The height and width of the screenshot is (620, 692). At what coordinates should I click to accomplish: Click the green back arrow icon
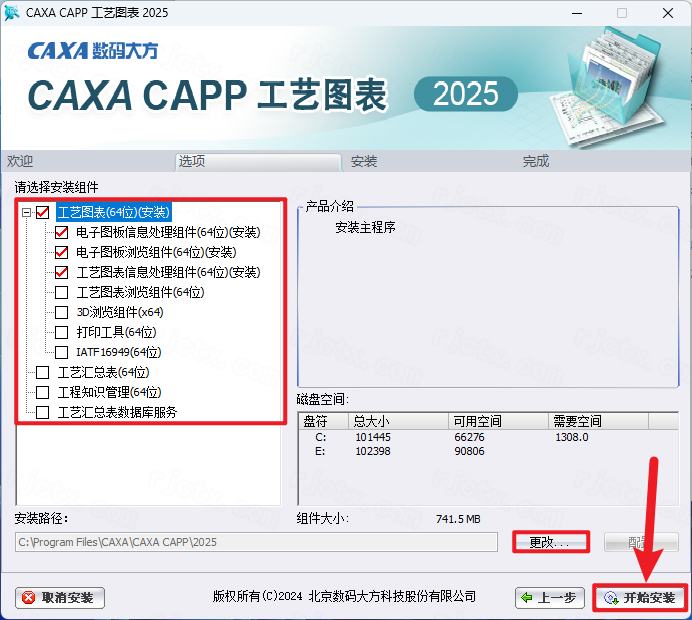526,598
